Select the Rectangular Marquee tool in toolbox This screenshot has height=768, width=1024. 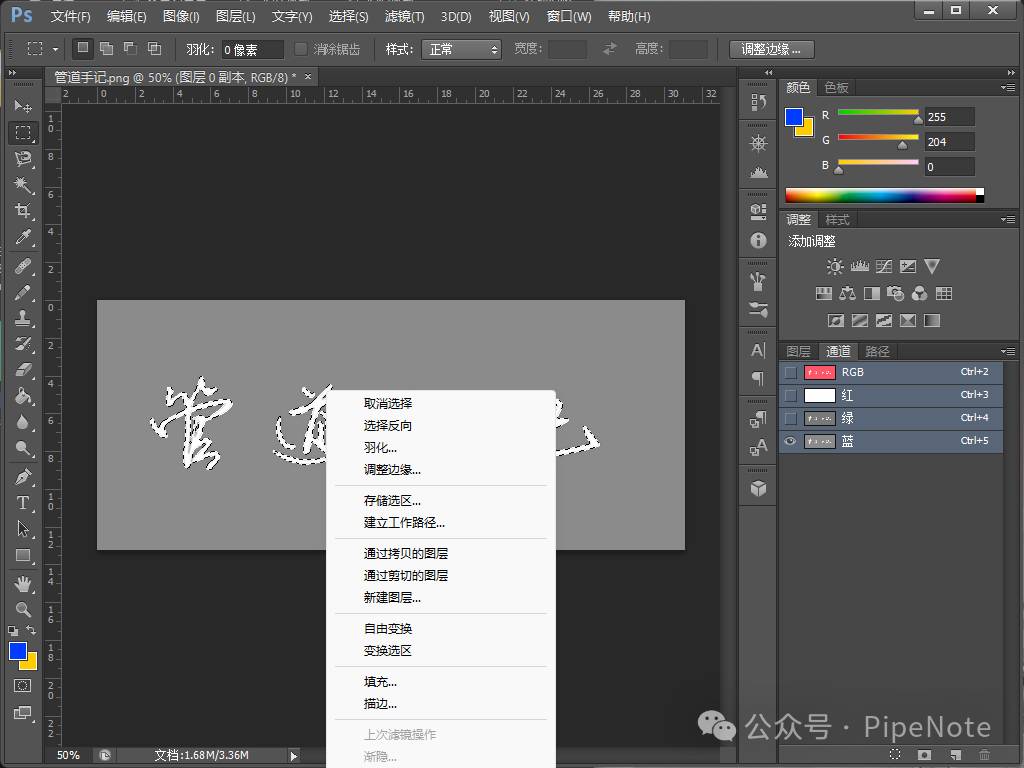pyautogui.click(x=23, y=133)
